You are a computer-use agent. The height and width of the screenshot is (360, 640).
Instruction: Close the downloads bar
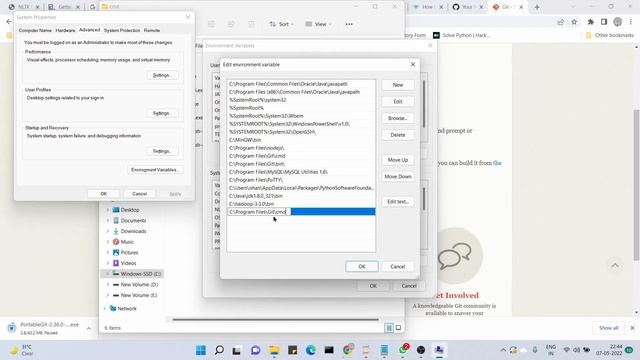(632, 328)
